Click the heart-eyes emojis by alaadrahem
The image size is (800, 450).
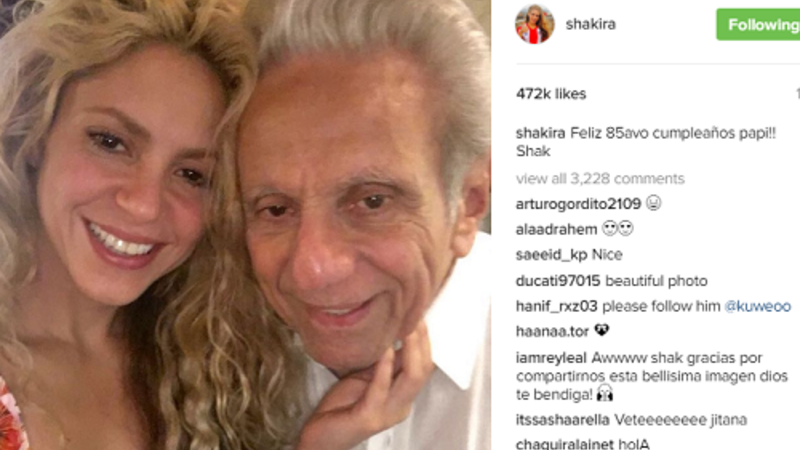tap(618, 228)
